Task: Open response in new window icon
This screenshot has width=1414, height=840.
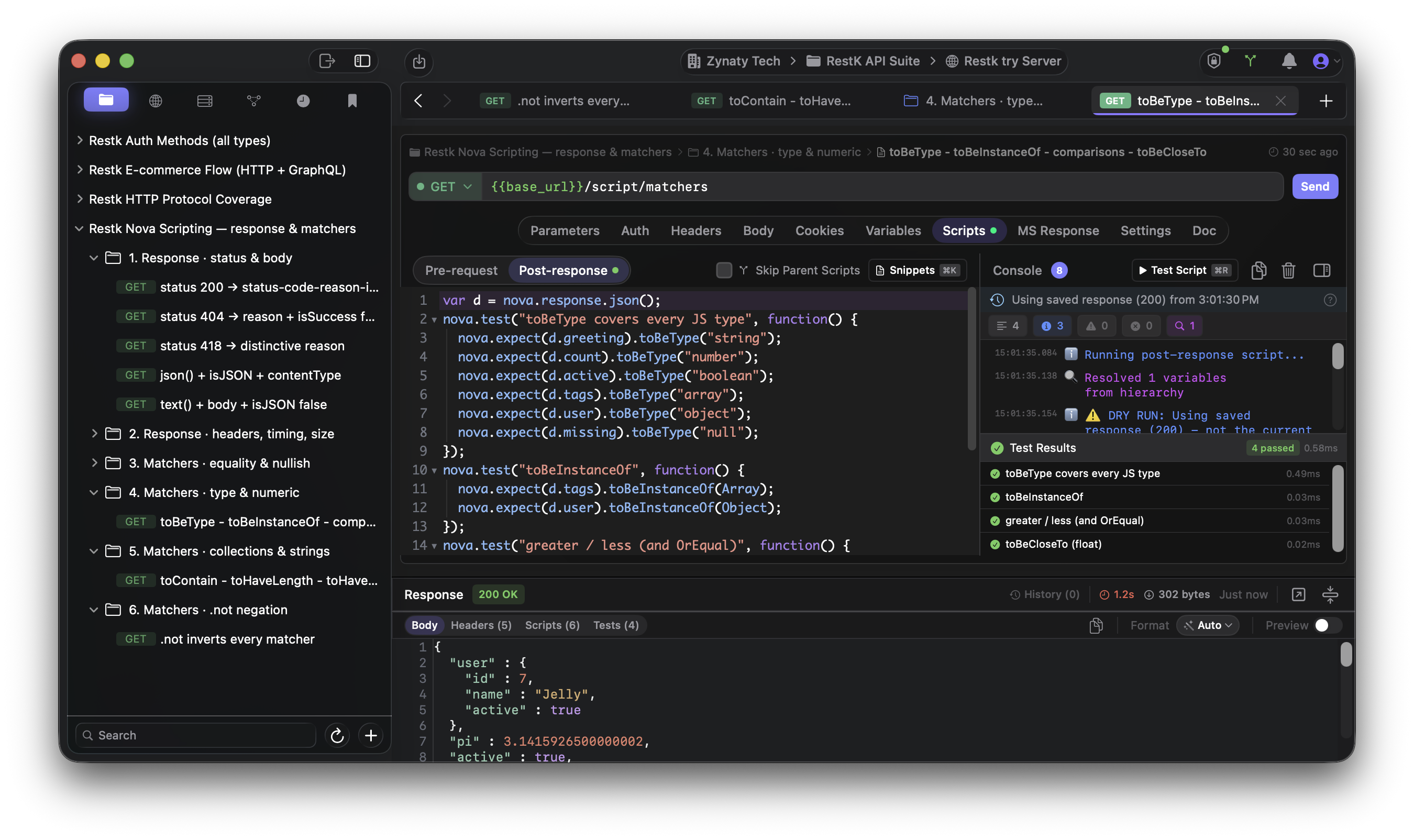Action: [1299, 594]
